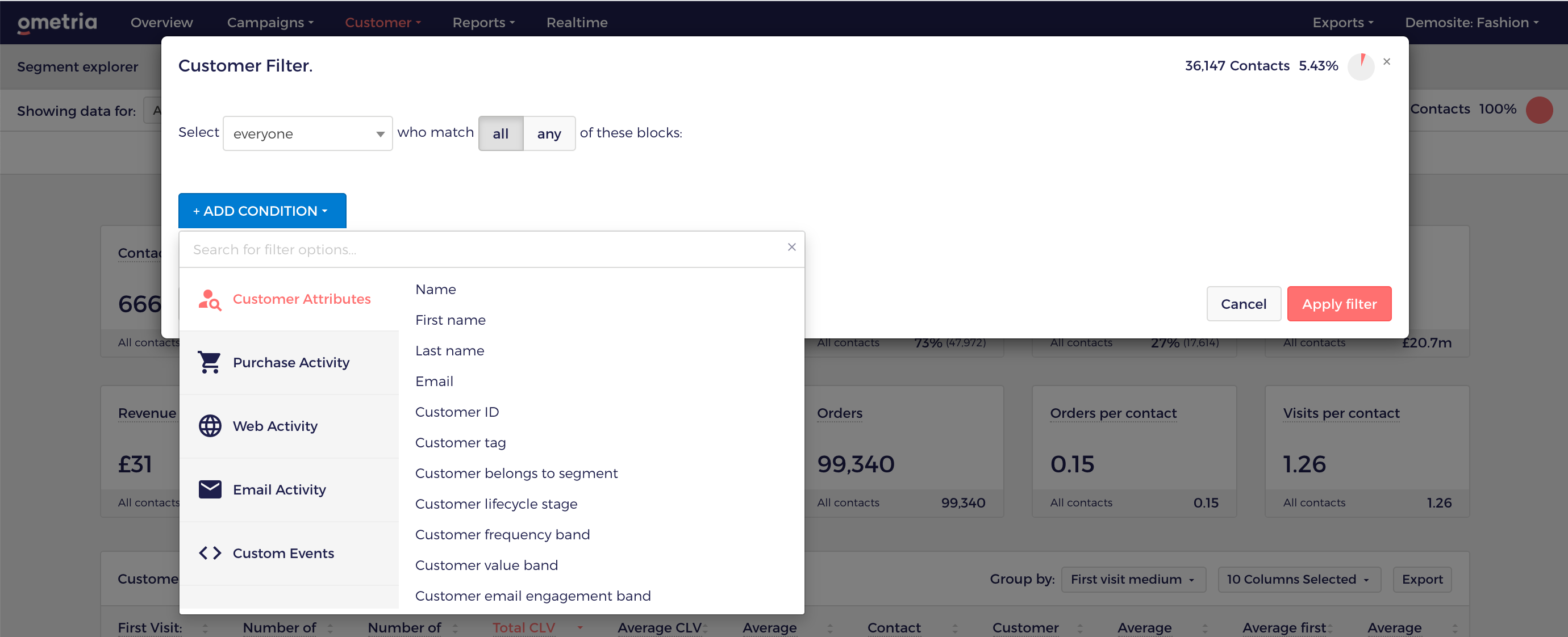The height and width of the screenshot is (637, 1568).
Task: Choose the Email filter option
Action: click(x=434, y=382)
